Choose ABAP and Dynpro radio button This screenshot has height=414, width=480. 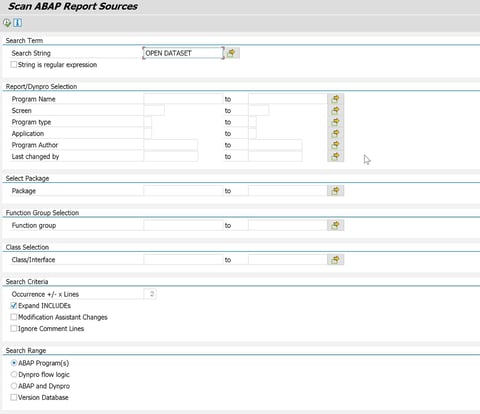[x=14, y=386]
